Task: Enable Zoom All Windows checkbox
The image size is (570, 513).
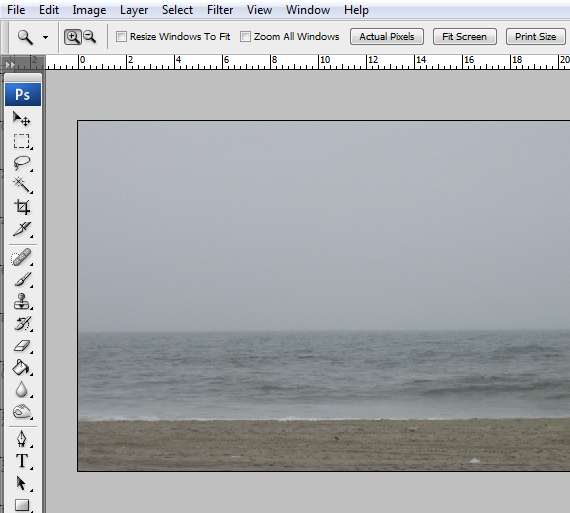Action: tap(245, 37)
